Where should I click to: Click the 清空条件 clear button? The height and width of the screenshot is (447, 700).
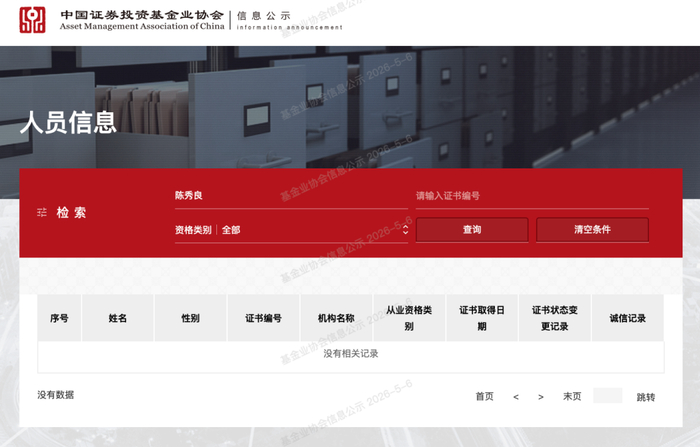pyautogui.click(x=592, y=230)
